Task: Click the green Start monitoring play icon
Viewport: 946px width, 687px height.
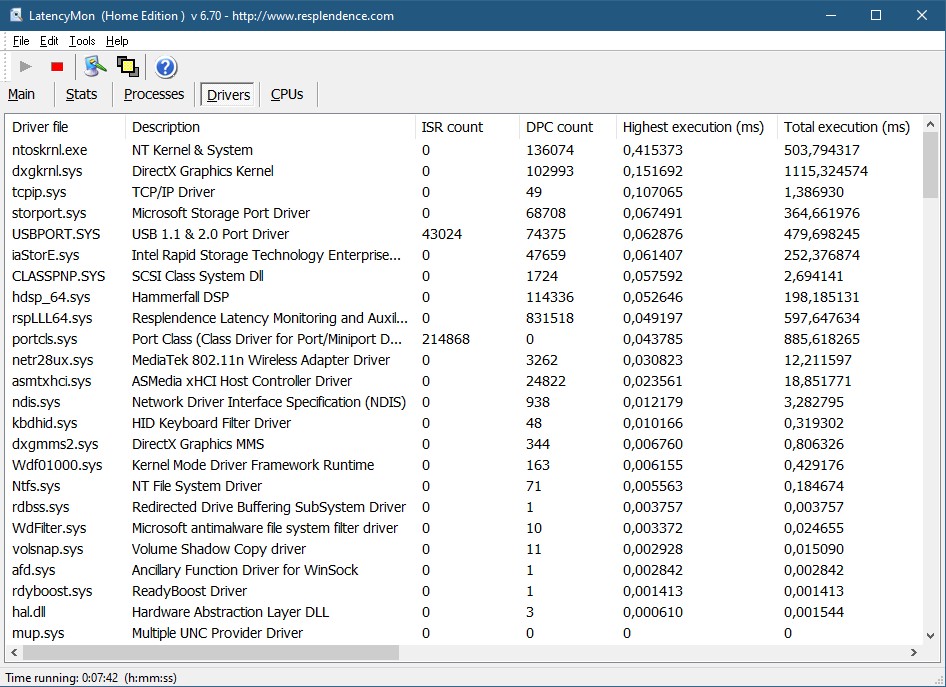Action: 26,67
